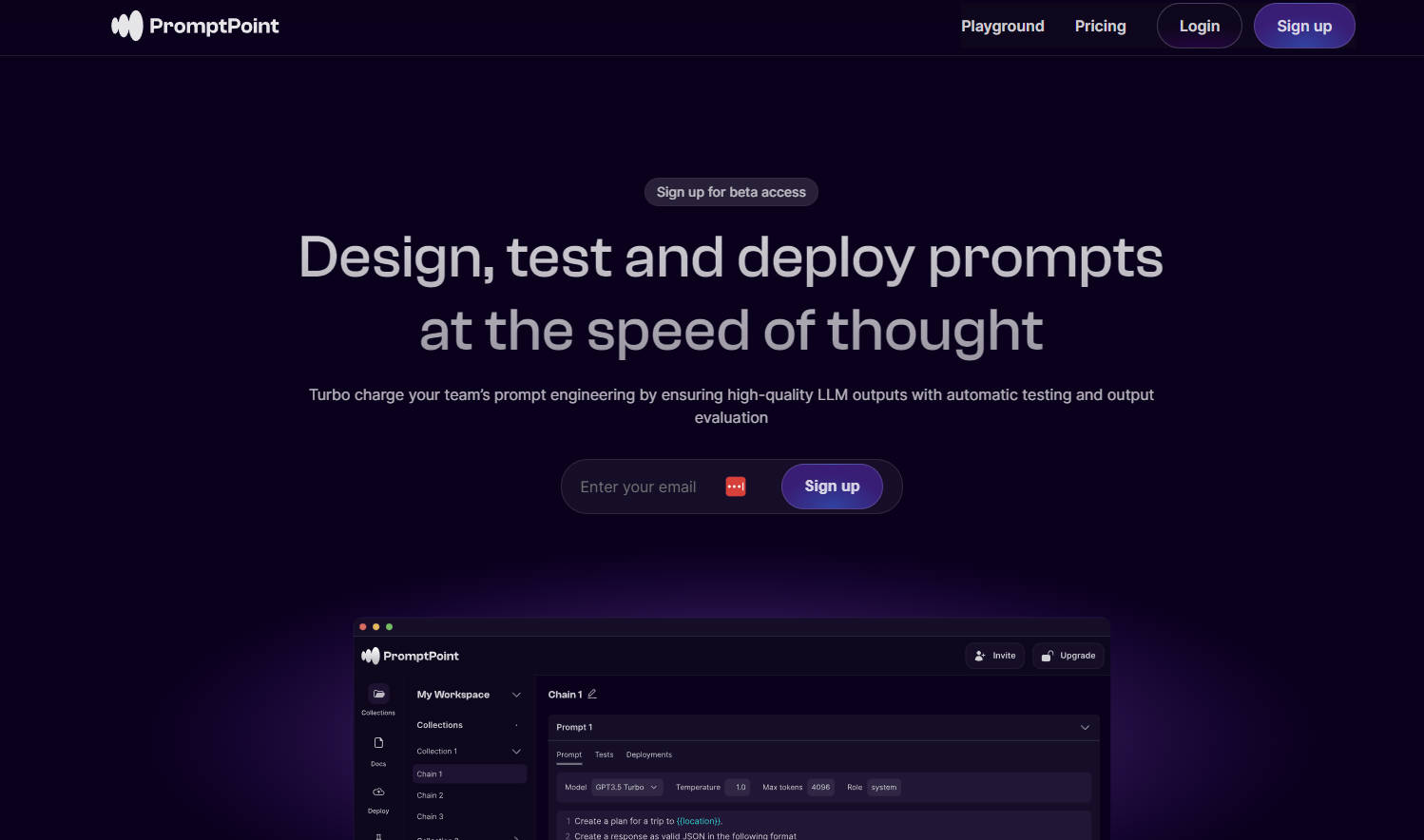This screenshot has width=1424, height=840.
Task: Click the 'Collections' heading in the side panel
Action: click(x=439, y=725)
